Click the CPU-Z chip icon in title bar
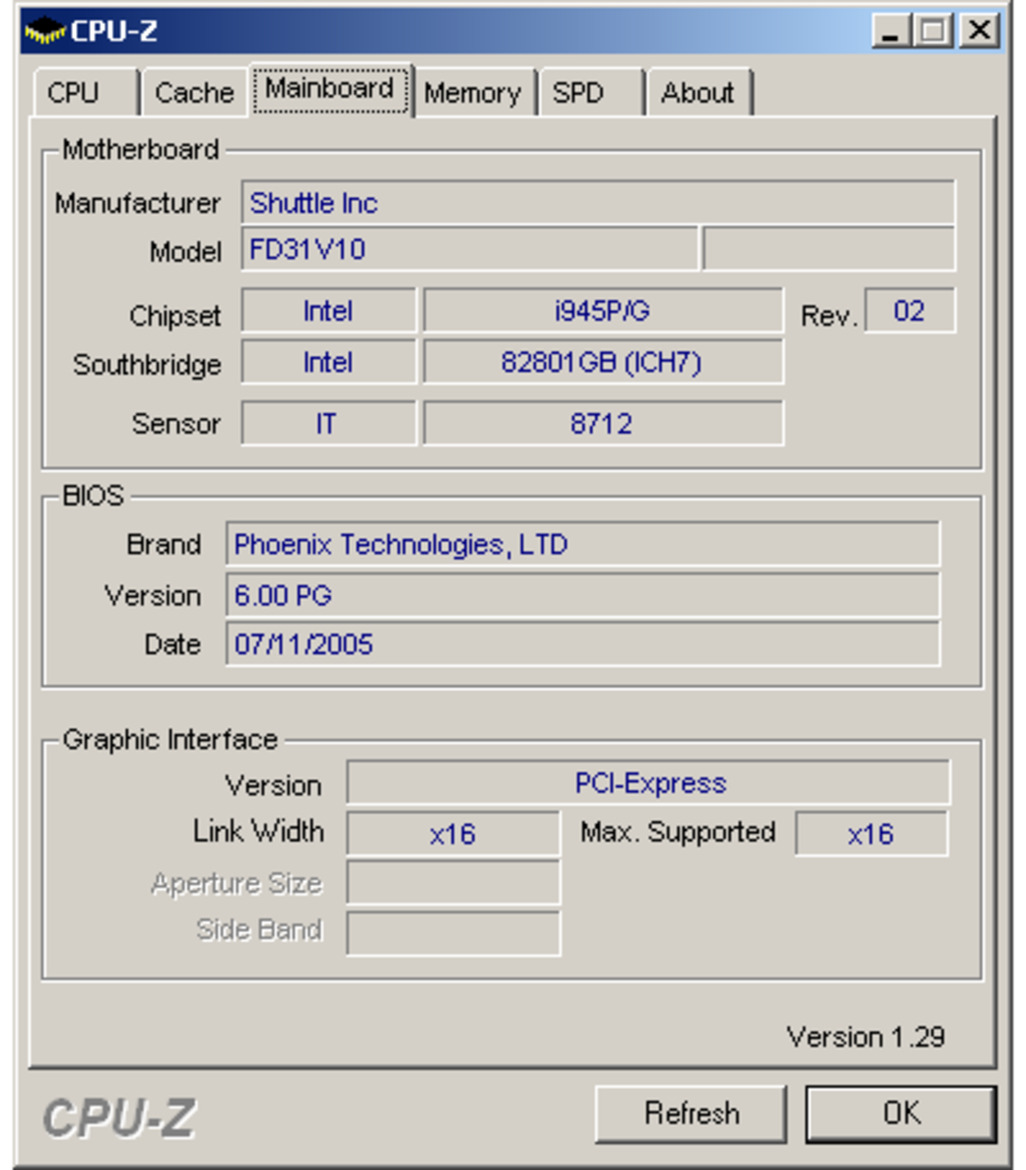 46,31
